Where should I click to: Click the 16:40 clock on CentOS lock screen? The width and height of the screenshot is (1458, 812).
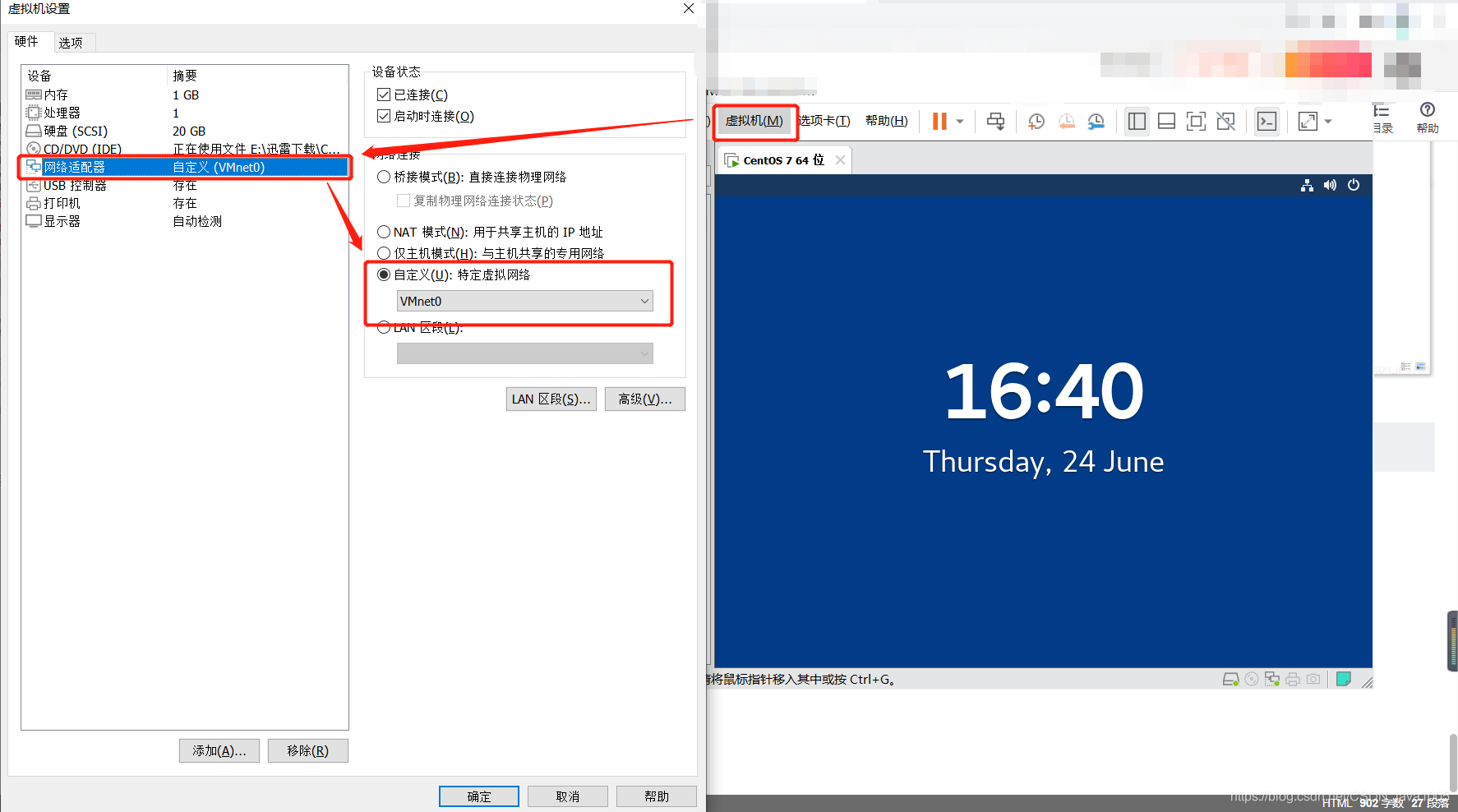tap(1044, 391)
